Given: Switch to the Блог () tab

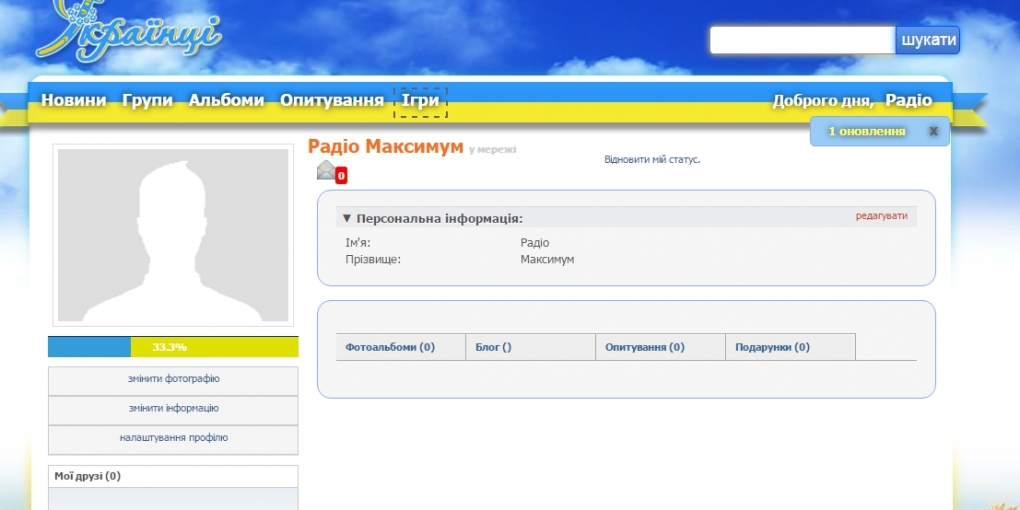Looking at the screenshot, I should [x=531, y=347].
